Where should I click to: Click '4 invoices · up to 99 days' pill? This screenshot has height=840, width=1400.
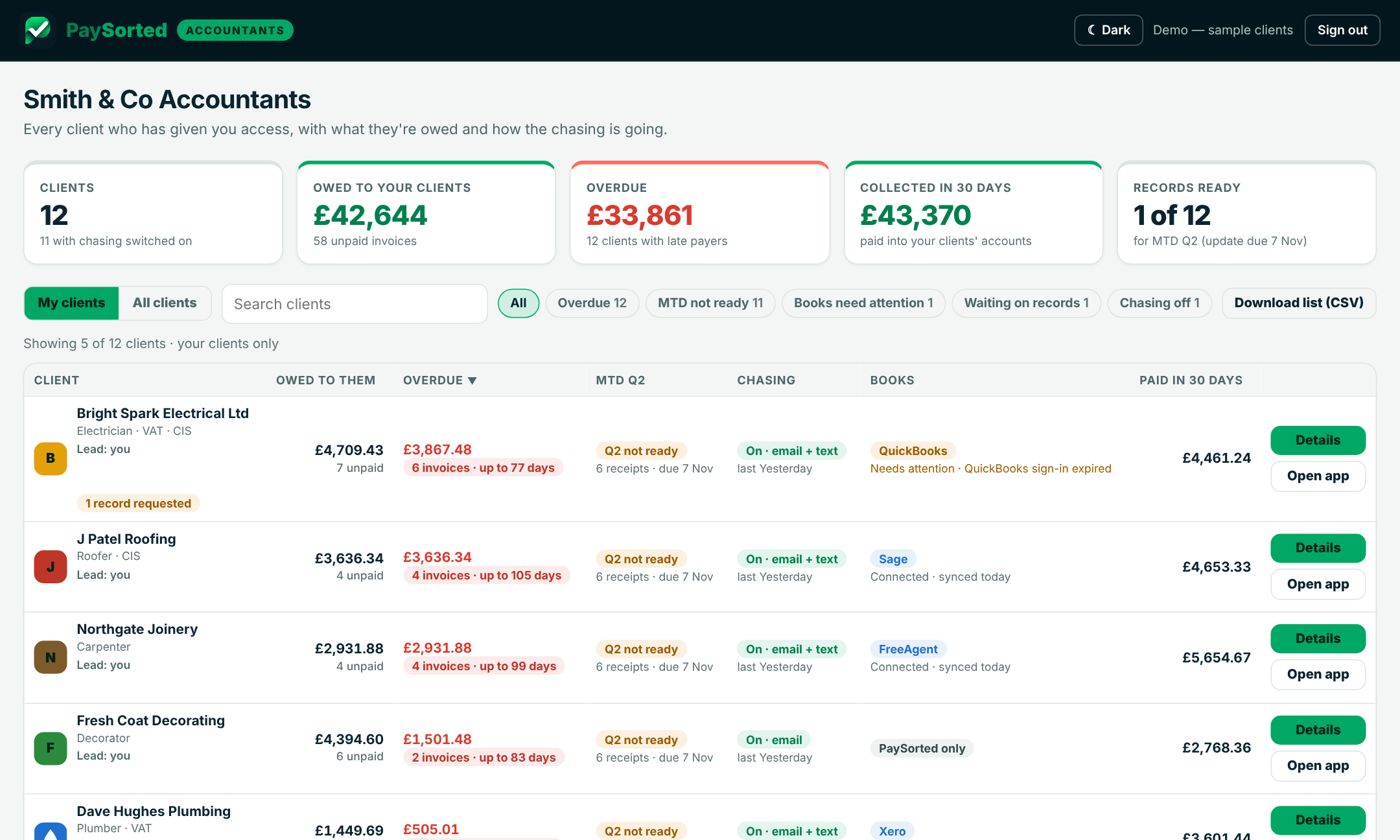click(483, 666)
